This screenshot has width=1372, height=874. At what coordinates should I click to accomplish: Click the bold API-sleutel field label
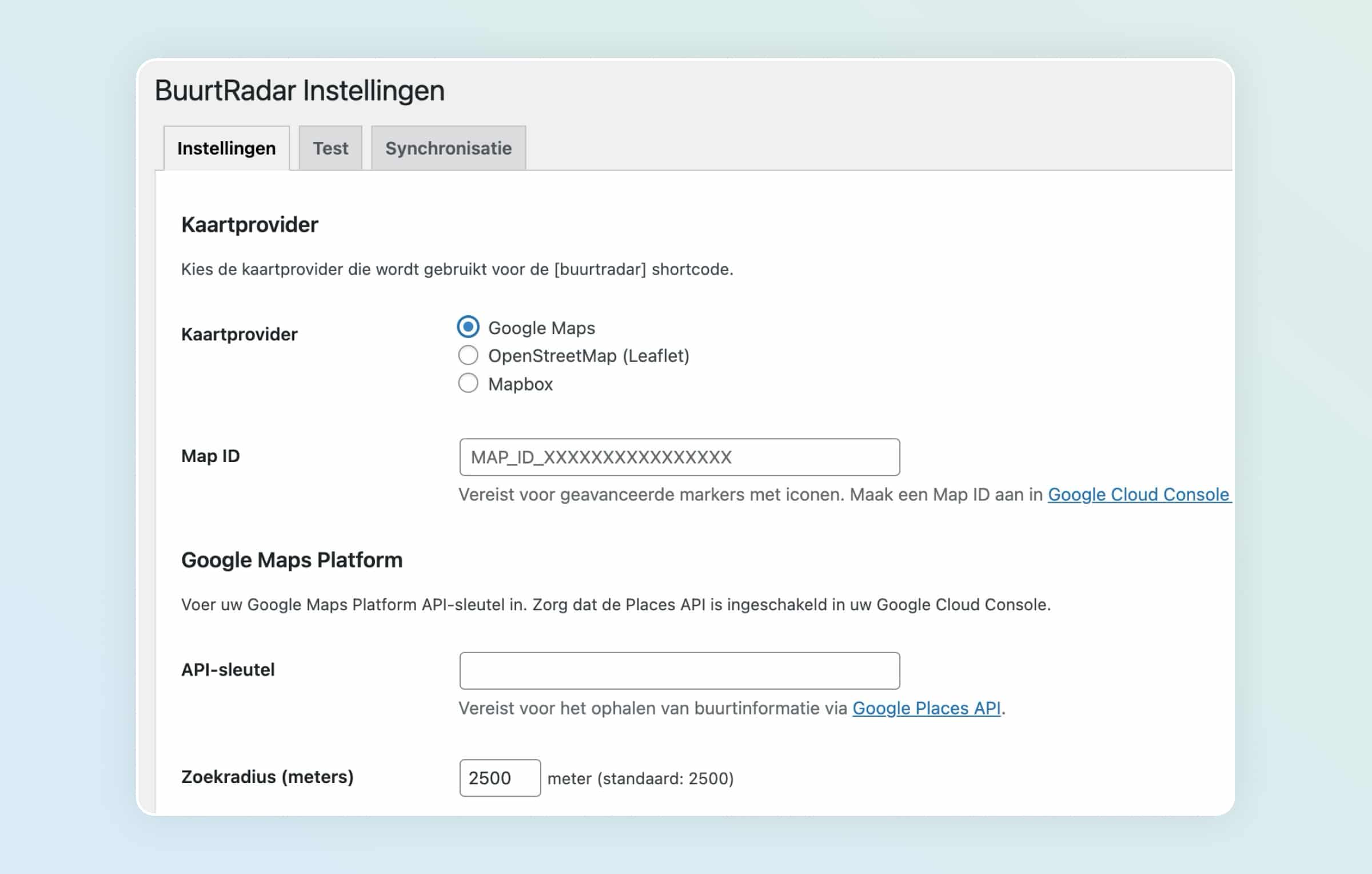pos(228,669)
